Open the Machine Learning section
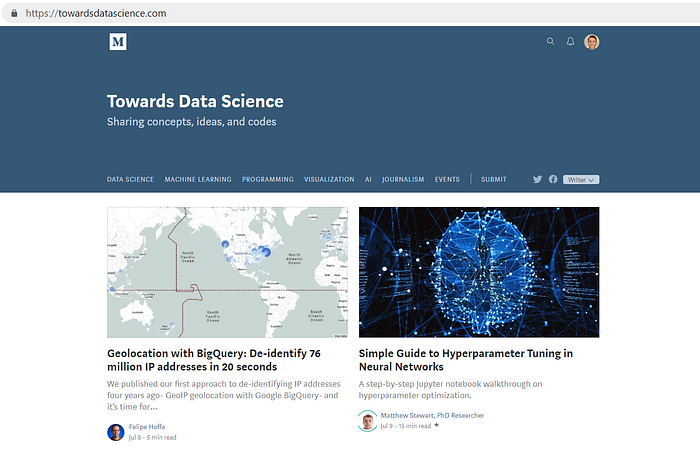This screenshot has width=700, height=463. (198, 179)
